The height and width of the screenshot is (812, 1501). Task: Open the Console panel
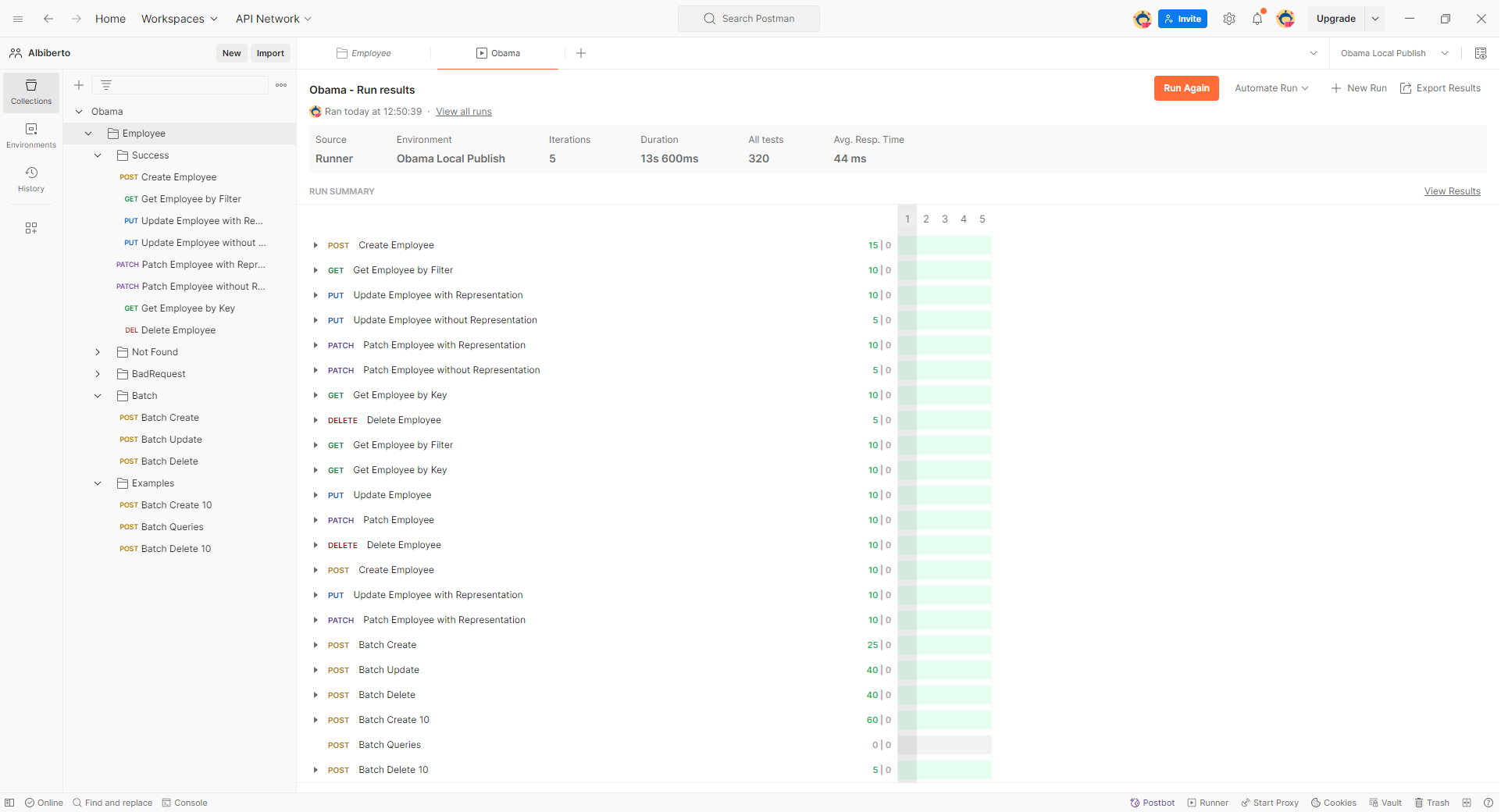pyautogui.click(x=185, y=803)
